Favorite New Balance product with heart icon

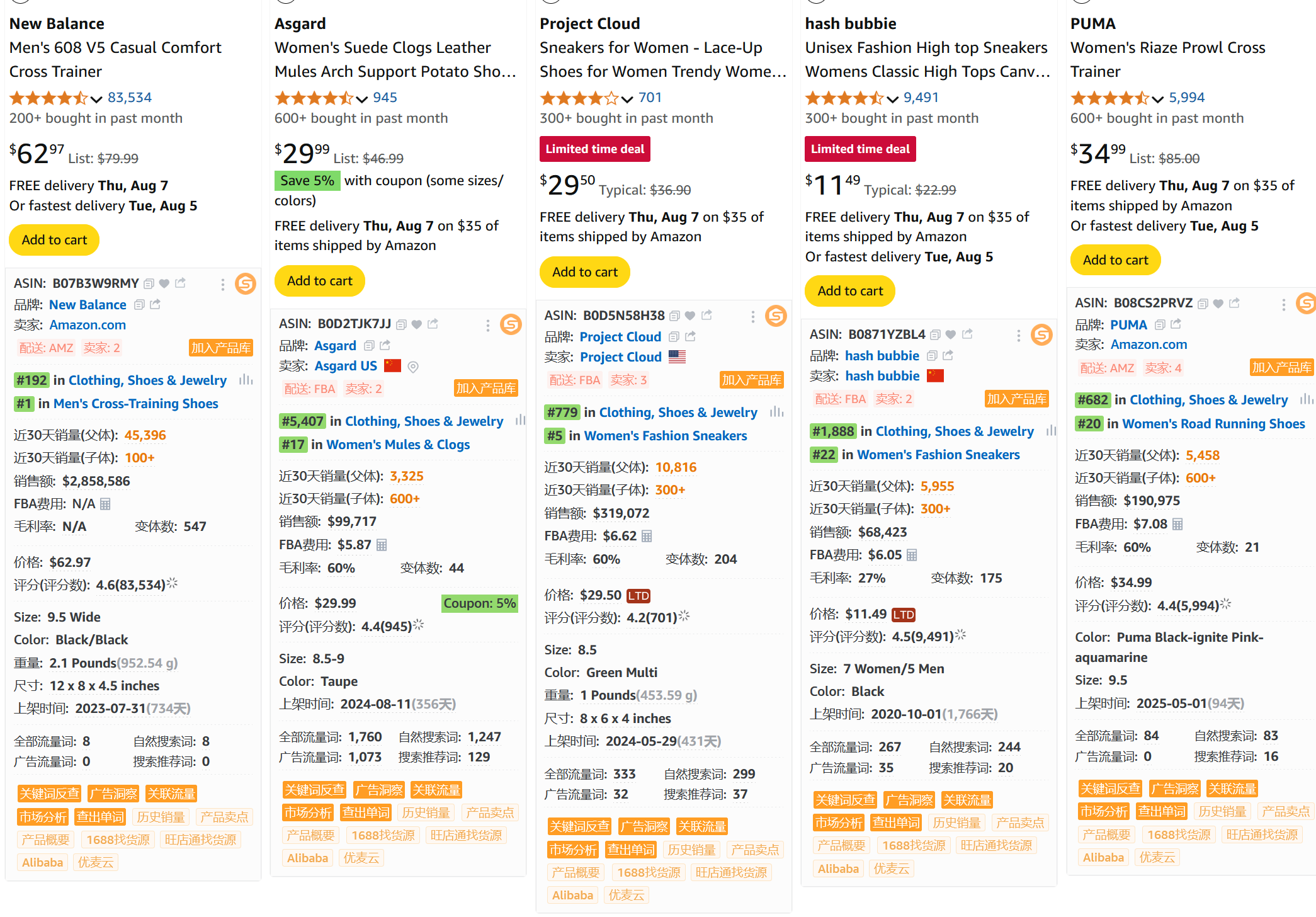tap(164, 283)
